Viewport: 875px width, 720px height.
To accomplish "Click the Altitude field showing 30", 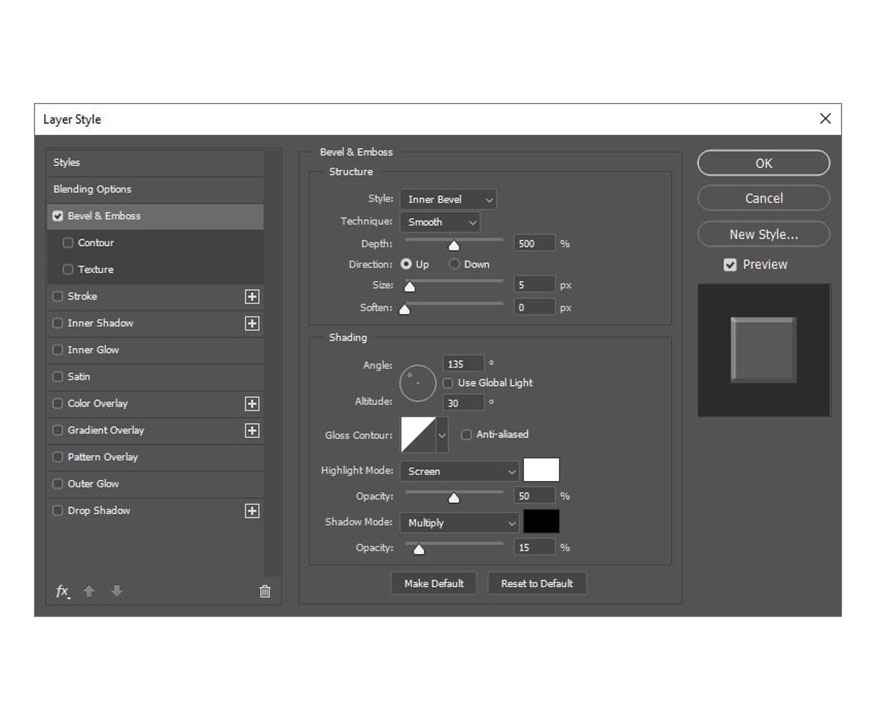I will 463,403.
